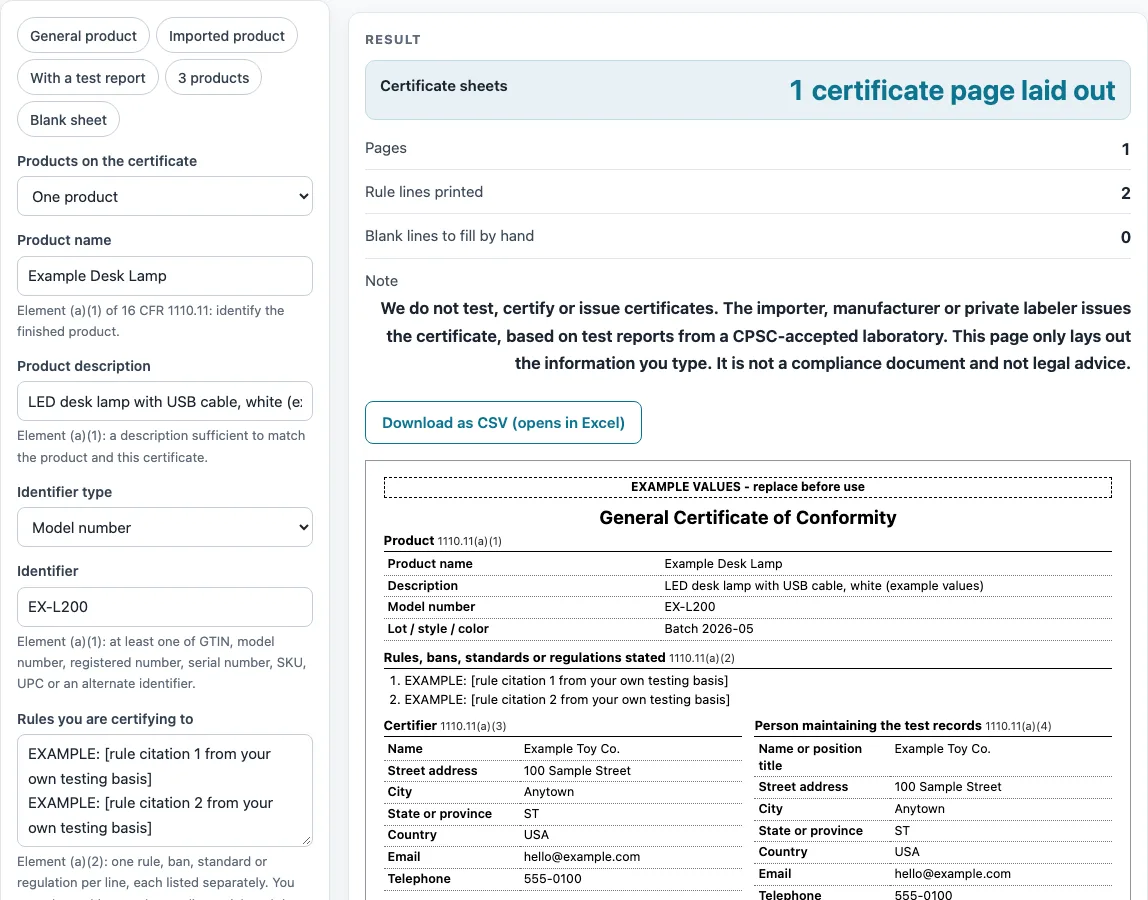Click the preview description 'LED desk lamp with USB cable, white (example values)'

pyautogui.click(x=824, y=586)
